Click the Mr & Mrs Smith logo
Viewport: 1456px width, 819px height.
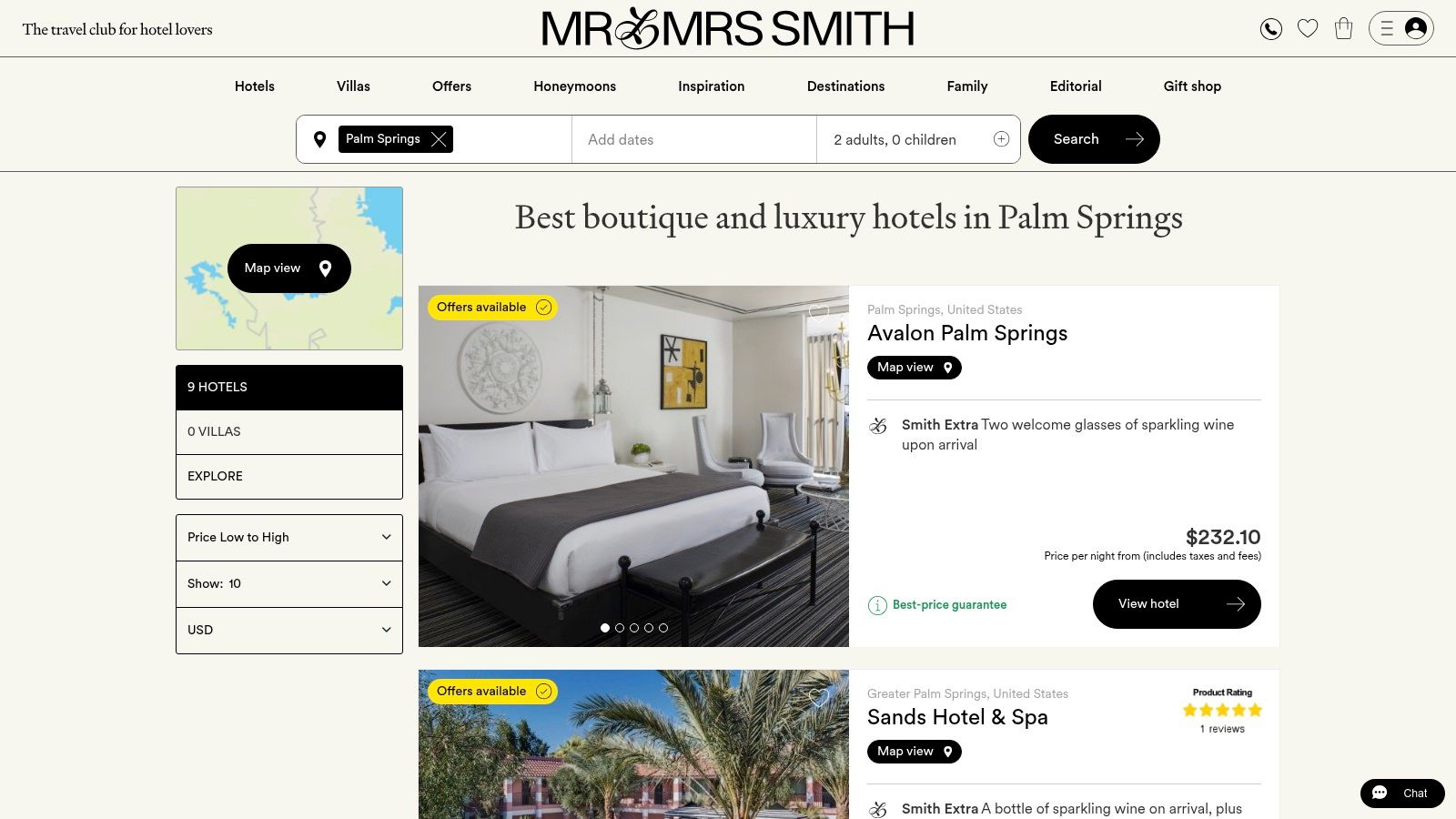728,28
